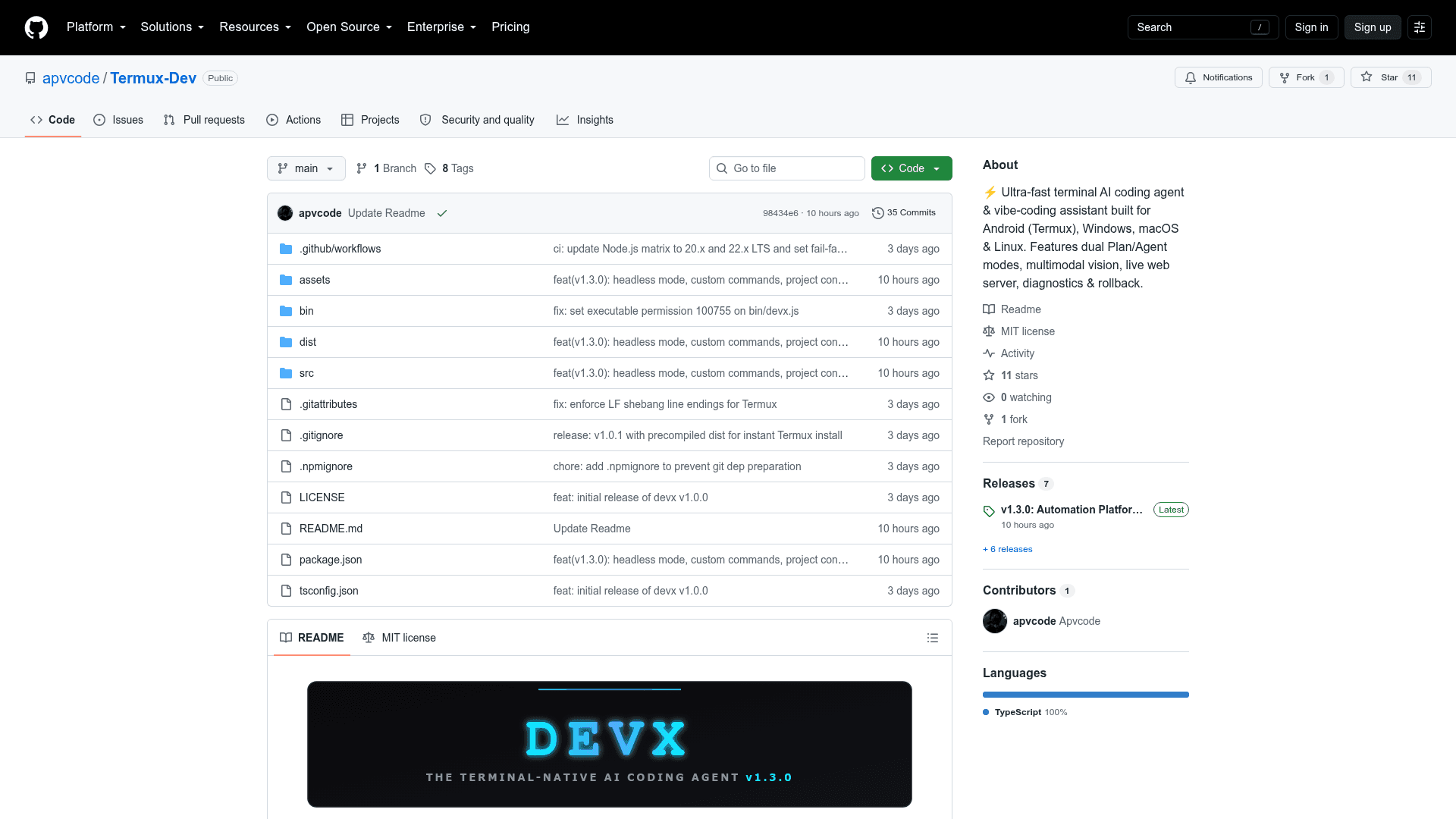Open the apvcode owner link
Screen dimensions: 1456x819
(x=71, y=78)
